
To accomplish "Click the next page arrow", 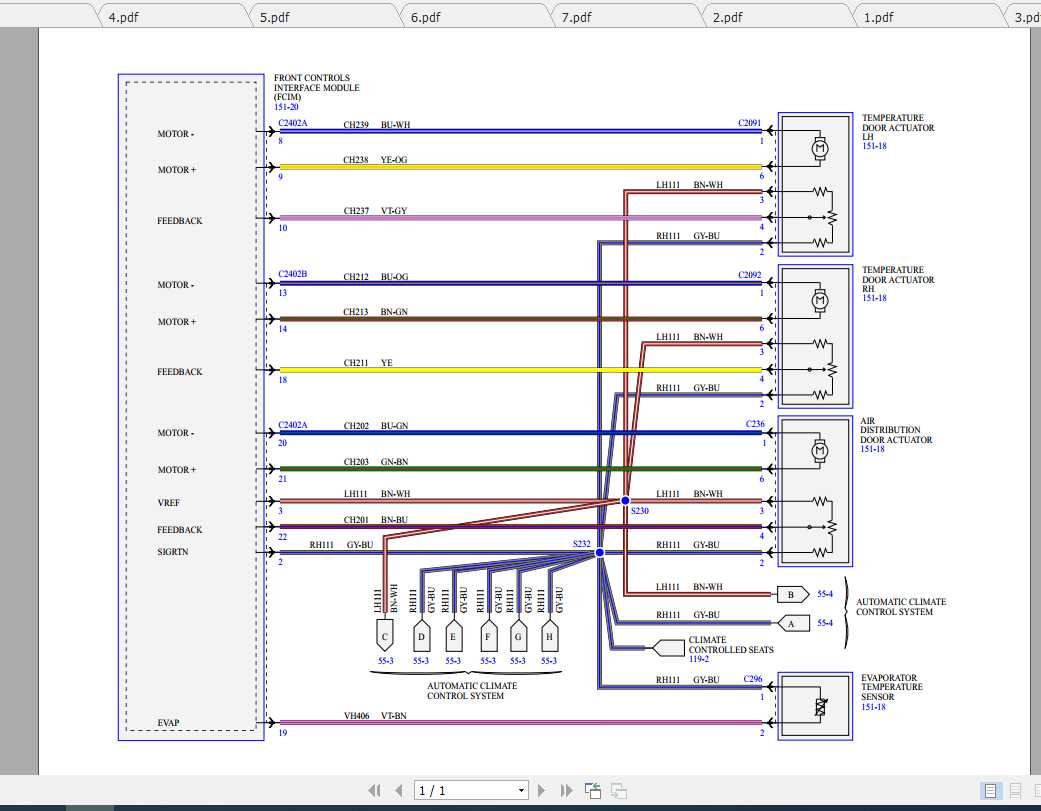I will (x=542, y=790).
